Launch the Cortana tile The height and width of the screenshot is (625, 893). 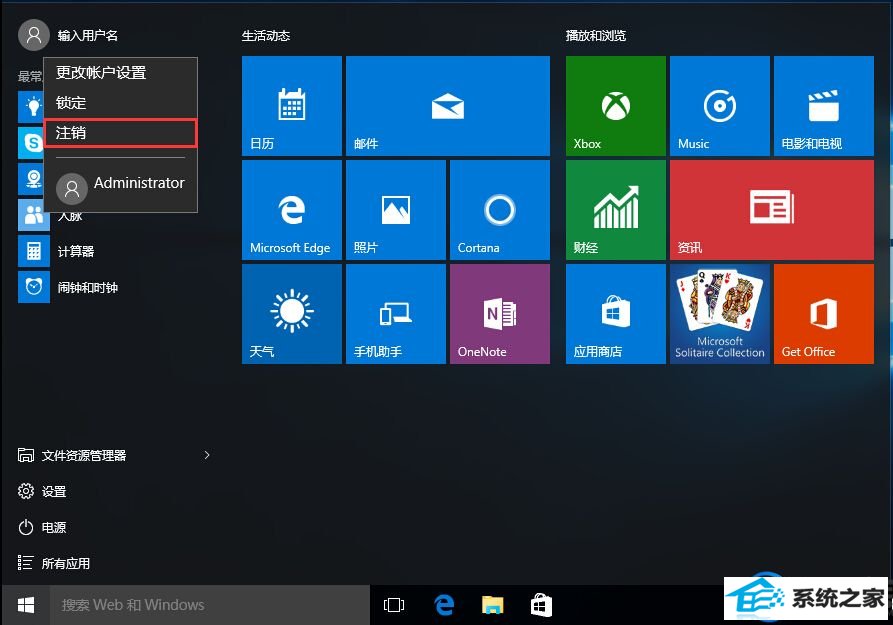[x=499, y=210]
